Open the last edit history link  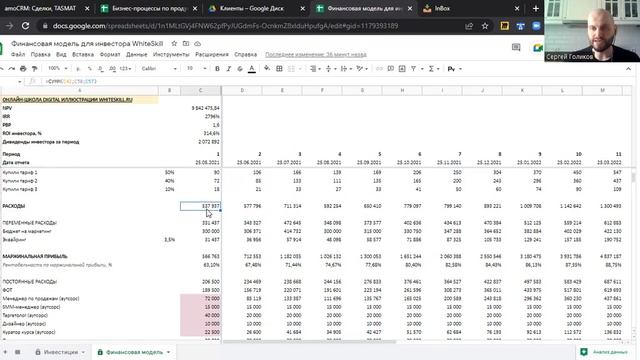click(x=316, y=54)
